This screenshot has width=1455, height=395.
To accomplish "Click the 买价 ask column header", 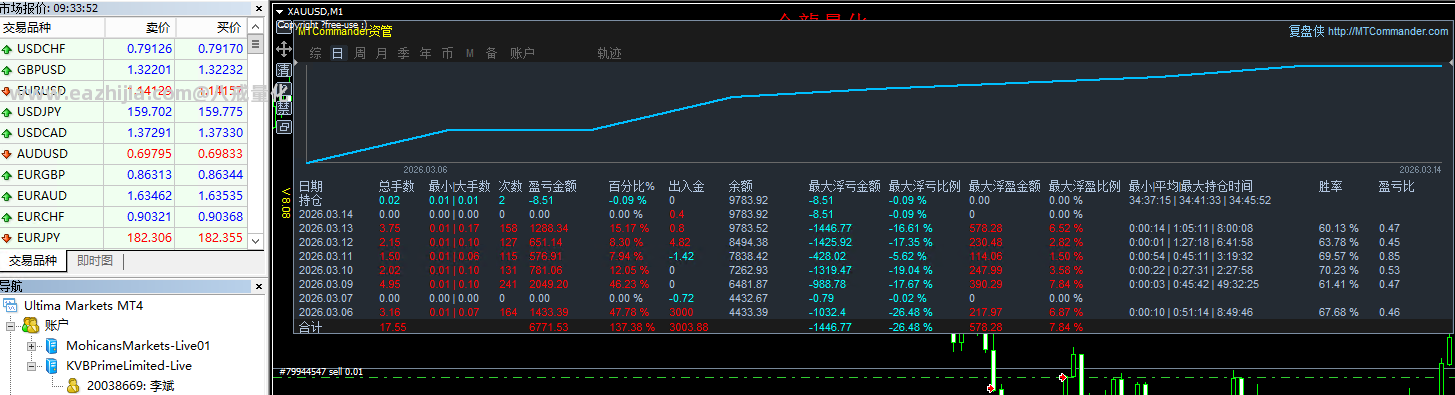I will (211, 28).
